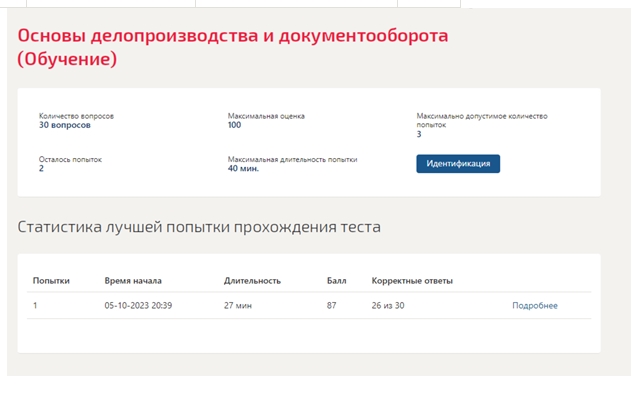This screenshot has width=634, height=395.
Task: Click the Максимальная оценка value 100
Action: 235,125
